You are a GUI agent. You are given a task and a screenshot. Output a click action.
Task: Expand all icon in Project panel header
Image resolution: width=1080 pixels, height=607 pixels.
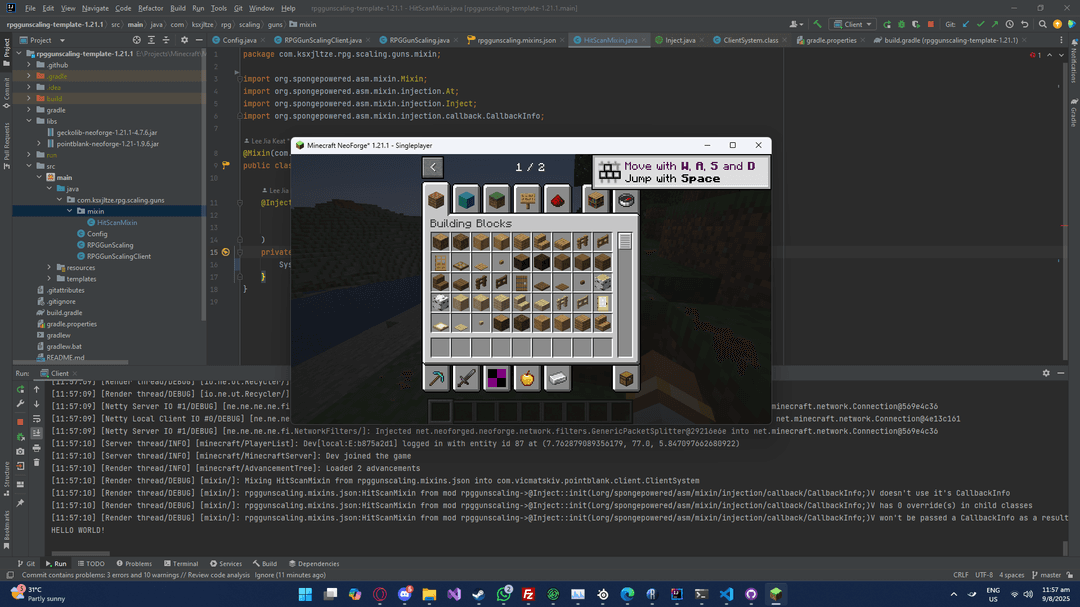[x=152, y=40]
